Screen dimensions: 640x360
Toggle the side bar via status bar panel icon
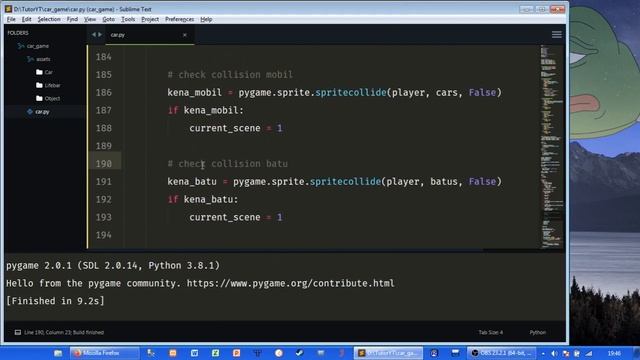pyautogui.click(x=18, y=332)
